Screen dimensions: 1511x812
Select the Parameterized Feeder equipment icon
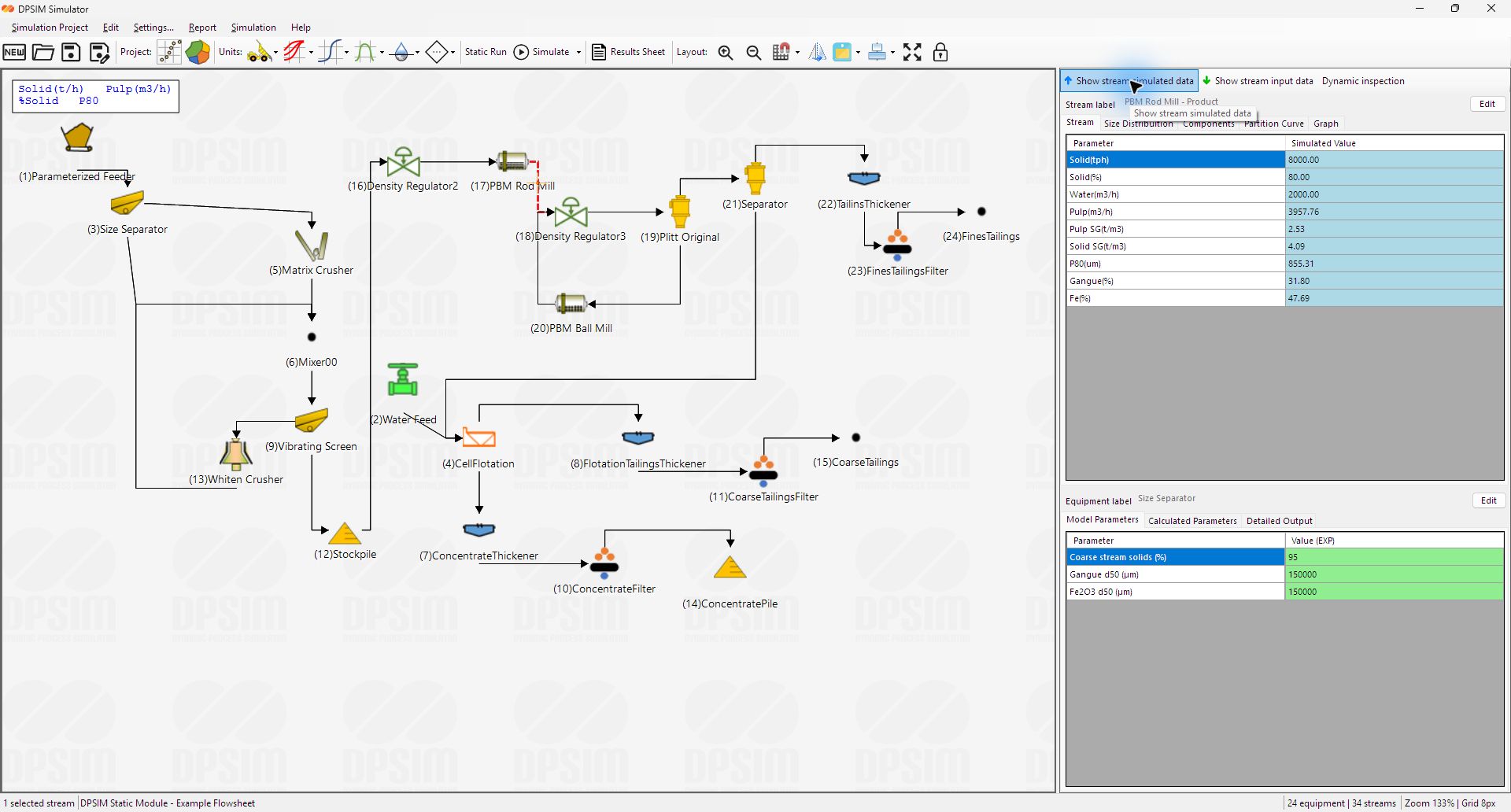pyautogui.click(x=78, y=138)
